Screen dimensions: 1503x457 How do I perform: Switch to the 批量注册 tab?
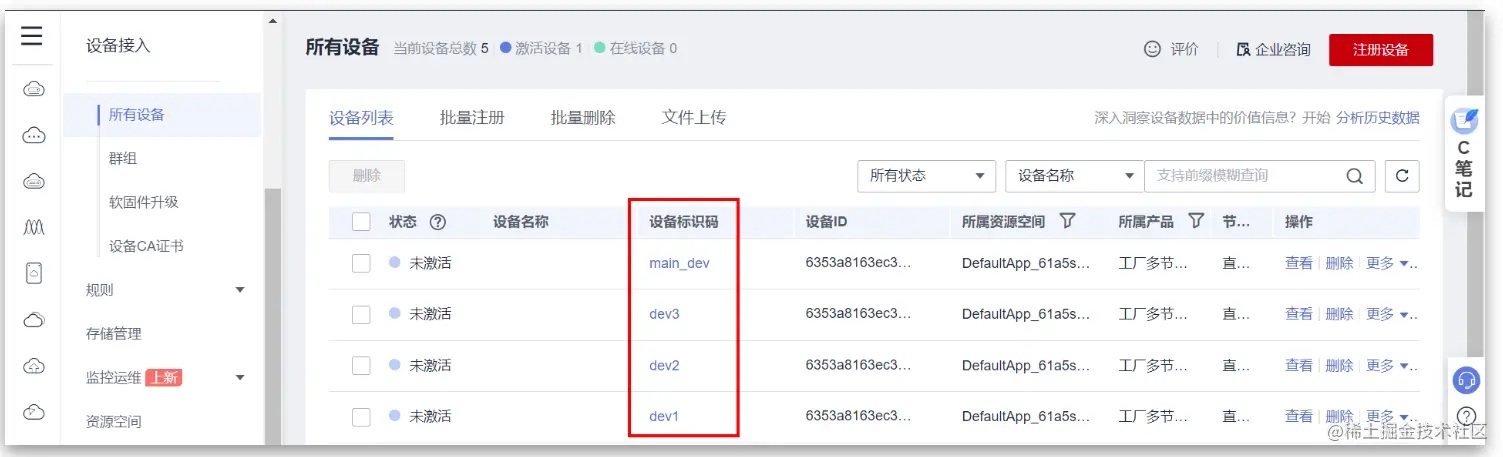472,118
